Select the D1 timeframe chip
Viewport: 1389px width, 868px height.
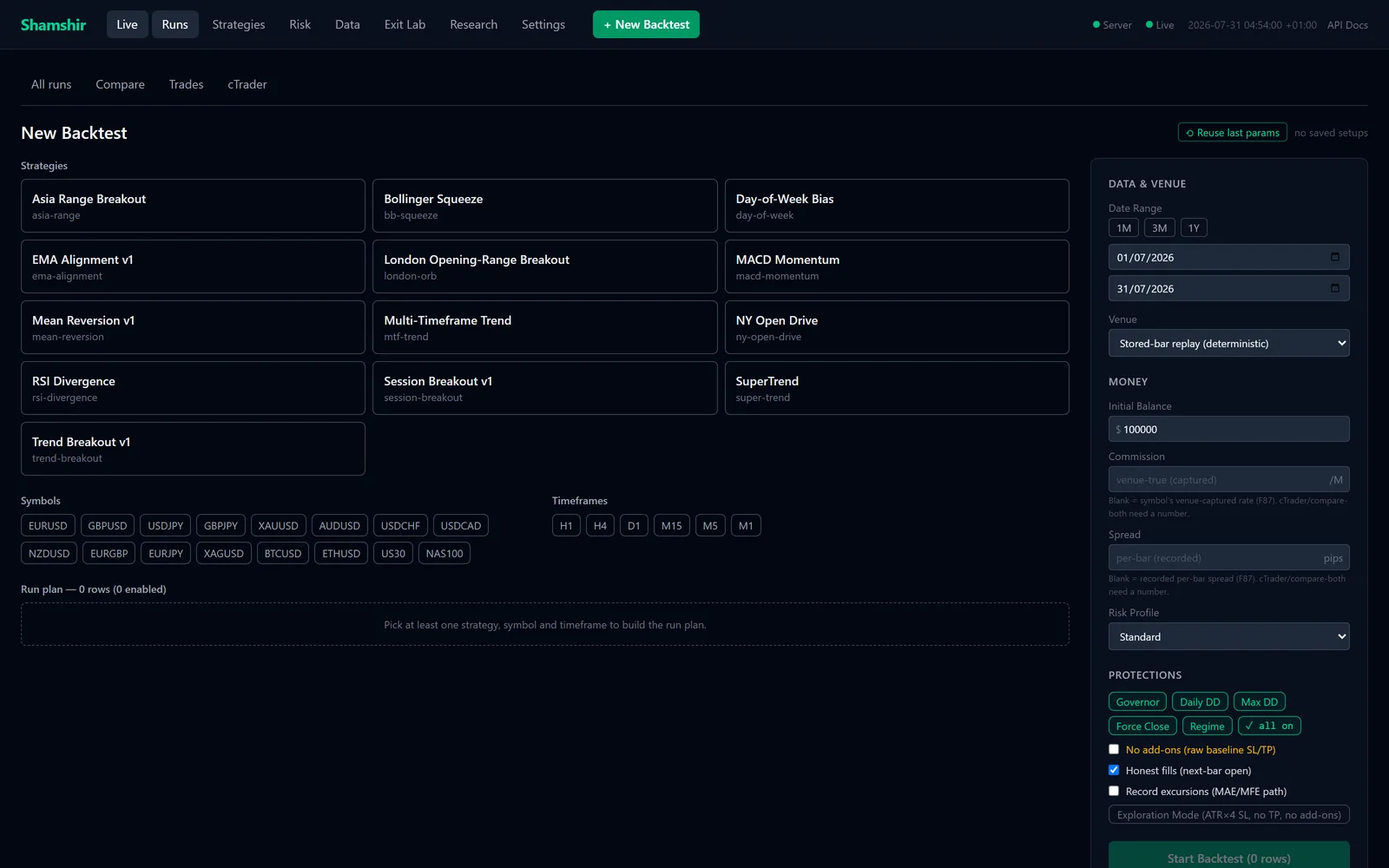click(x=634, y=525)
